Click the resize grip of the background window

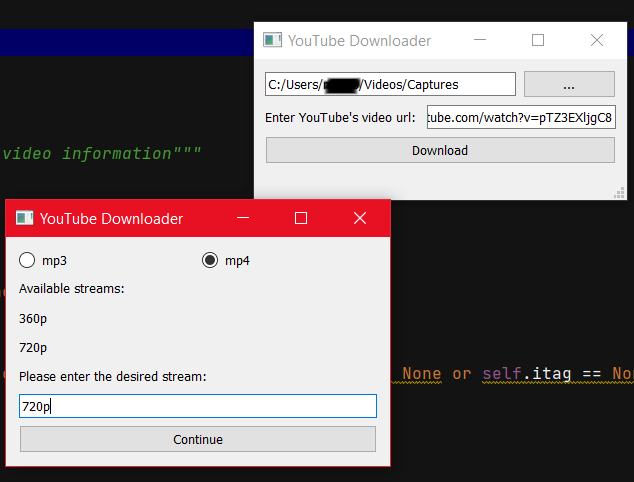point(619,193)
